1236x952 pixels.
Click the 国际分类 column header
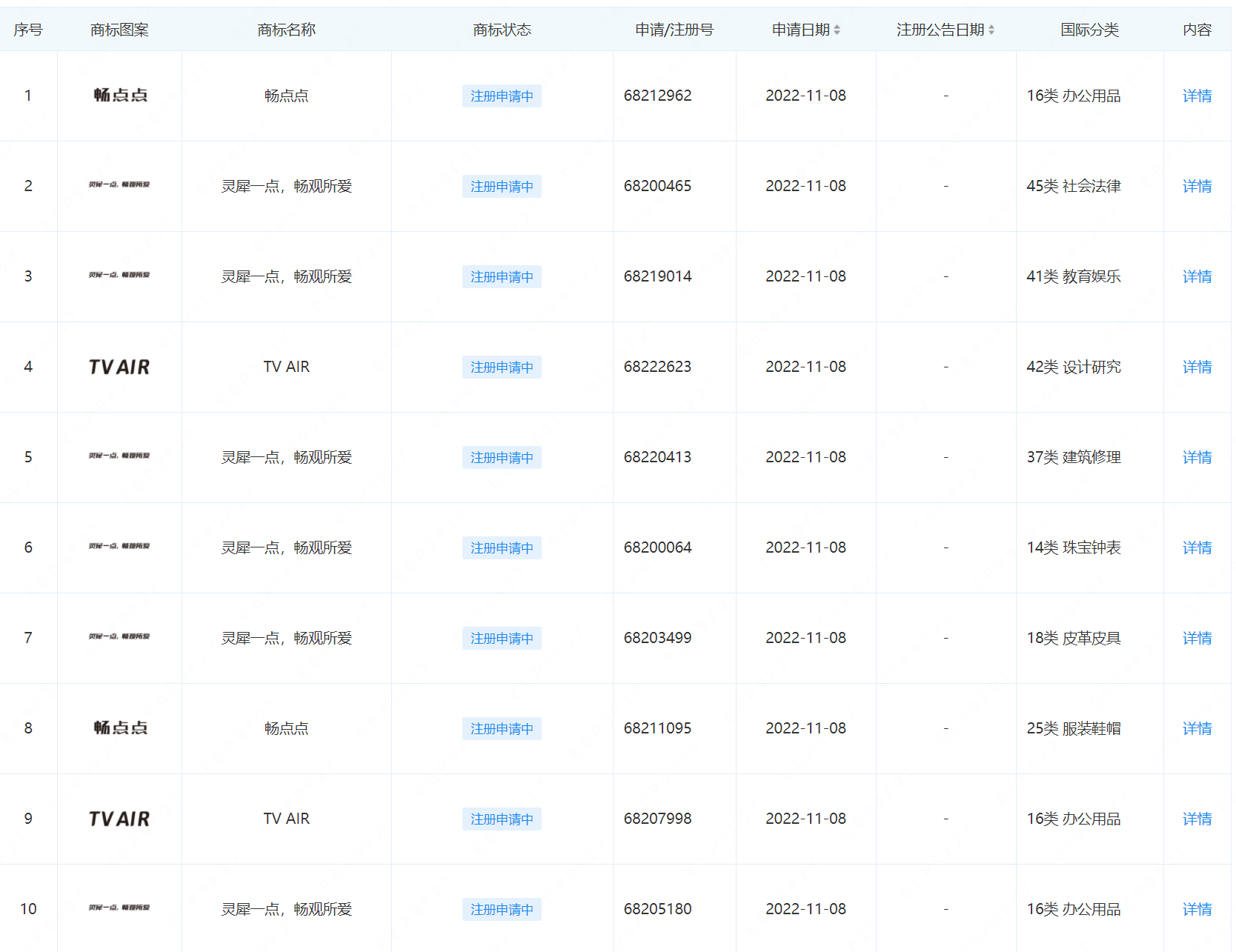coord(1089,30)
